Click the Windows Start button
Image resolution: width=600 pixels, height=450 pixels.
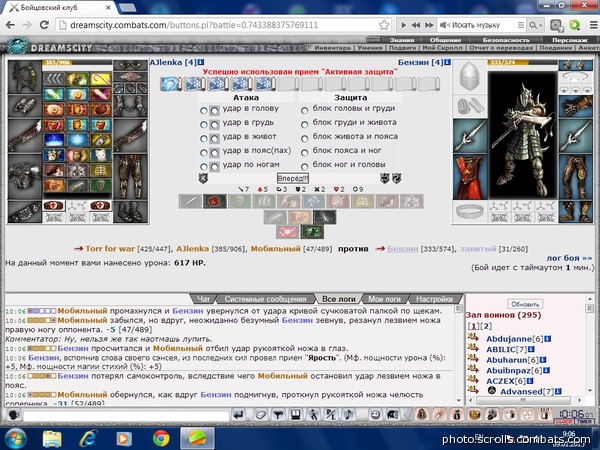(15, 439)
